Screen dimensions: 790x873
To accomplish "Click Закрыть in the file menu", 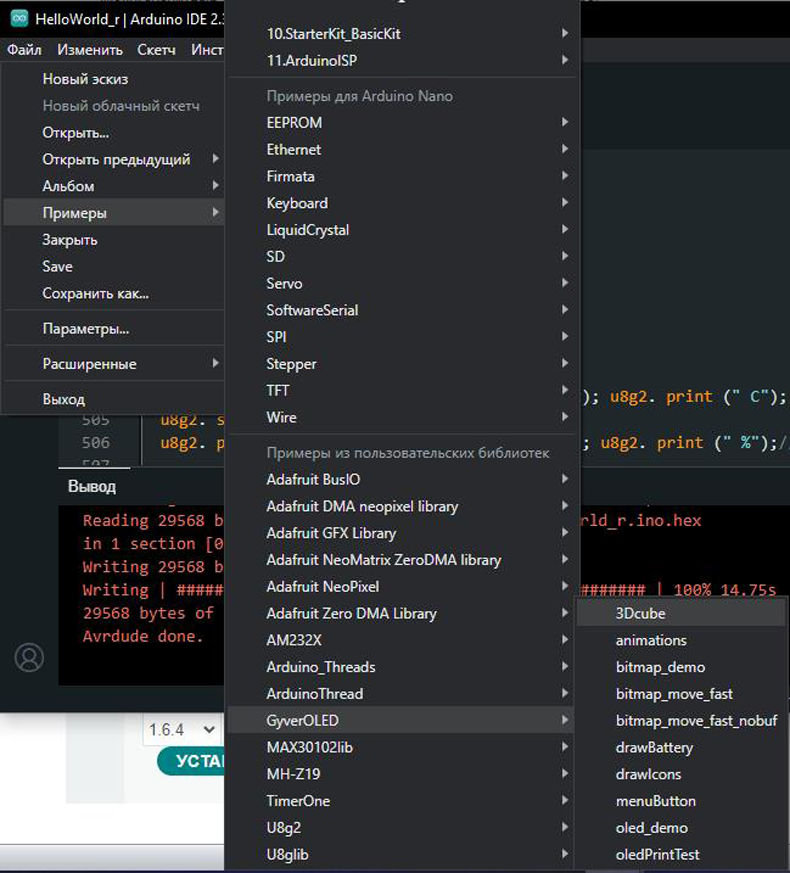I will coord(114,239).
